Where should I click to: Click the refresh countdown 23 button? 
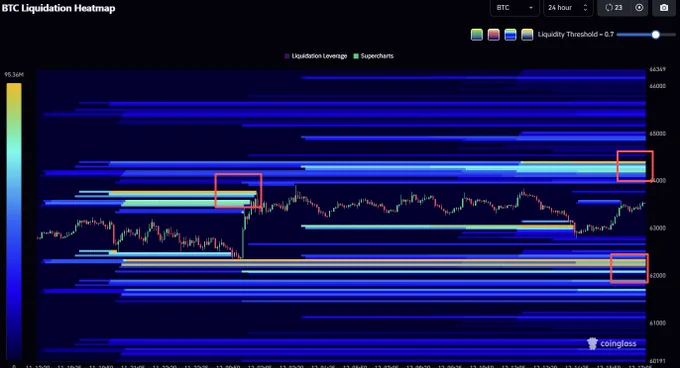(613, 8)
